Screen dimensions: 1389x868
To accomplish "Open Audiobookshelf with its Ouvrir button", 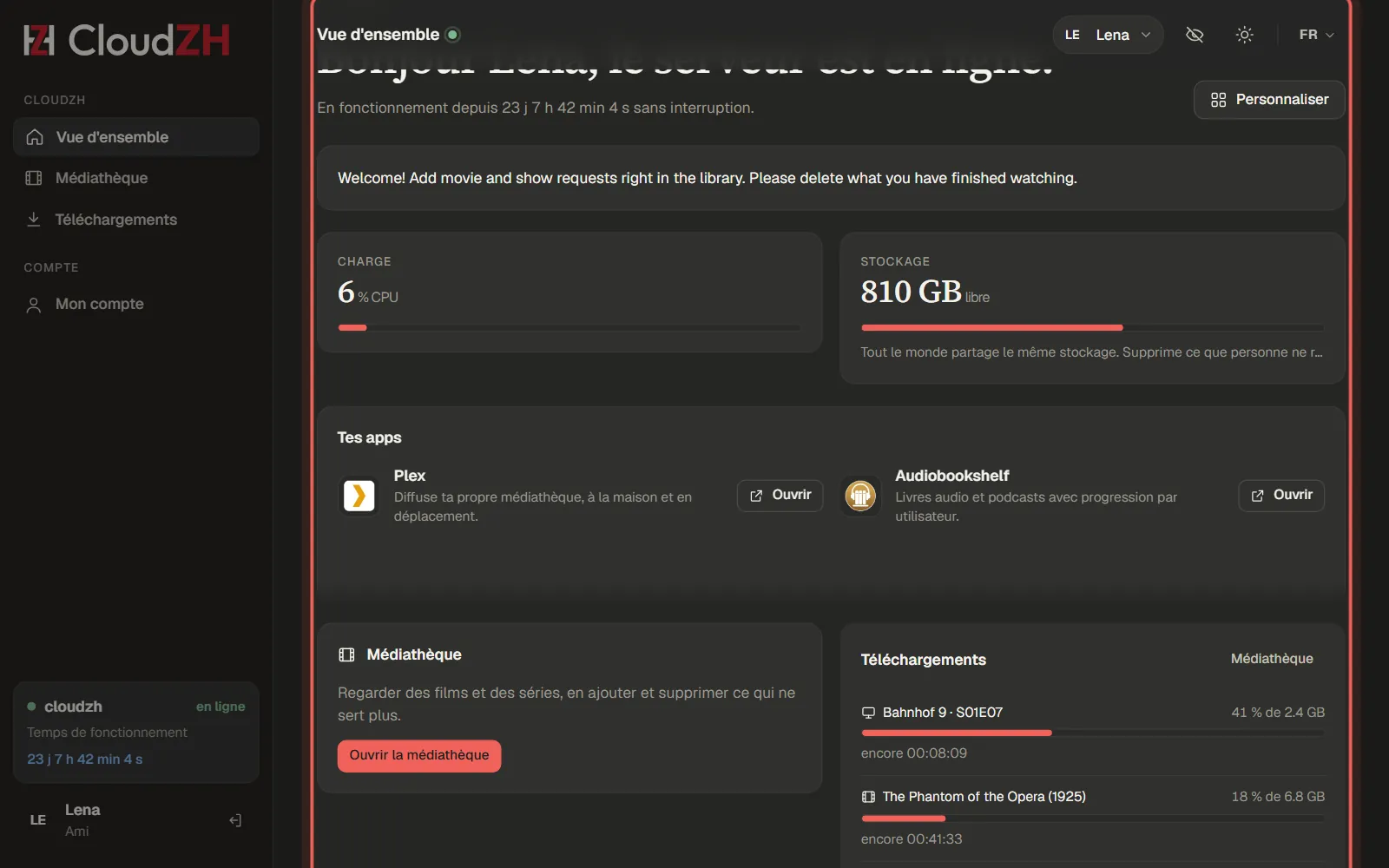I will point(1281,496).
